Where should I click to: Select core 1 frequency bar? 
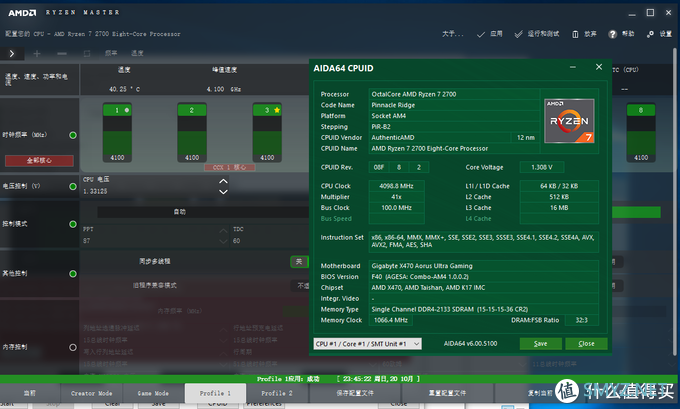point(117,133)
